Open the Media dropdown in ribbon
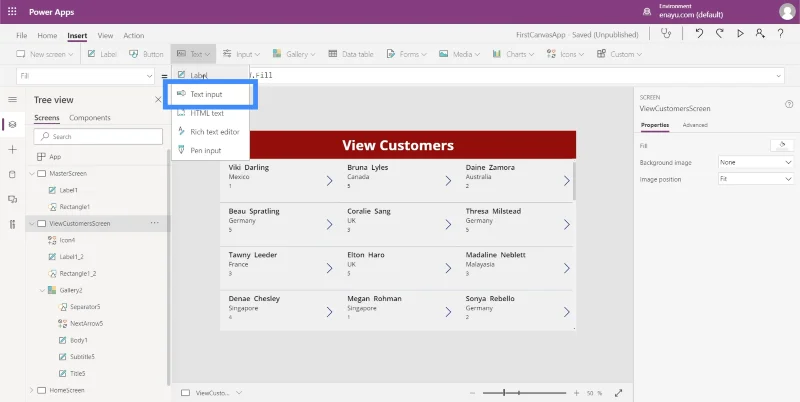This screenshot has height=402, width=800. click(459, 54)
